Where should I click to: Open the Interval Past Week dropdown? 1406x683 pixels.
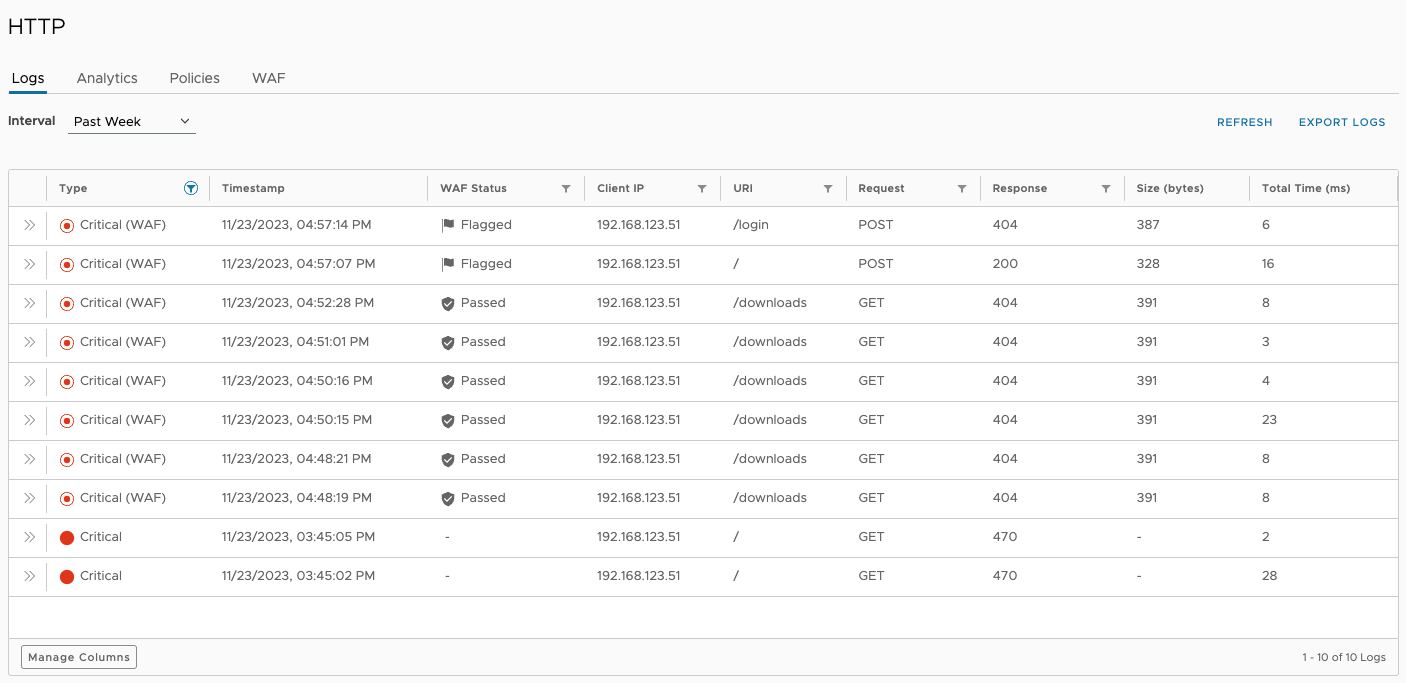(132, 122)
